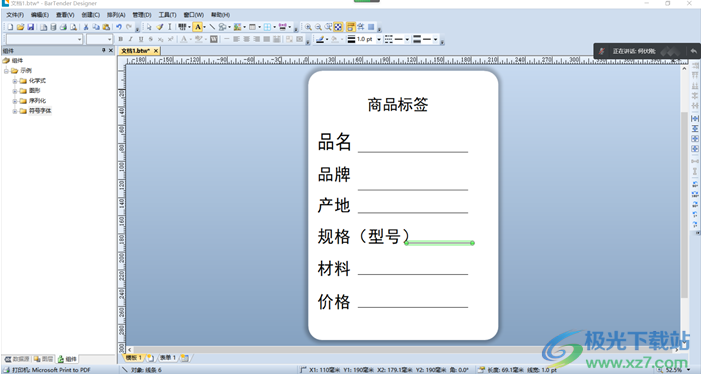Open the font name combo box
Screen dimensions: 701x379
pos(44,39)
